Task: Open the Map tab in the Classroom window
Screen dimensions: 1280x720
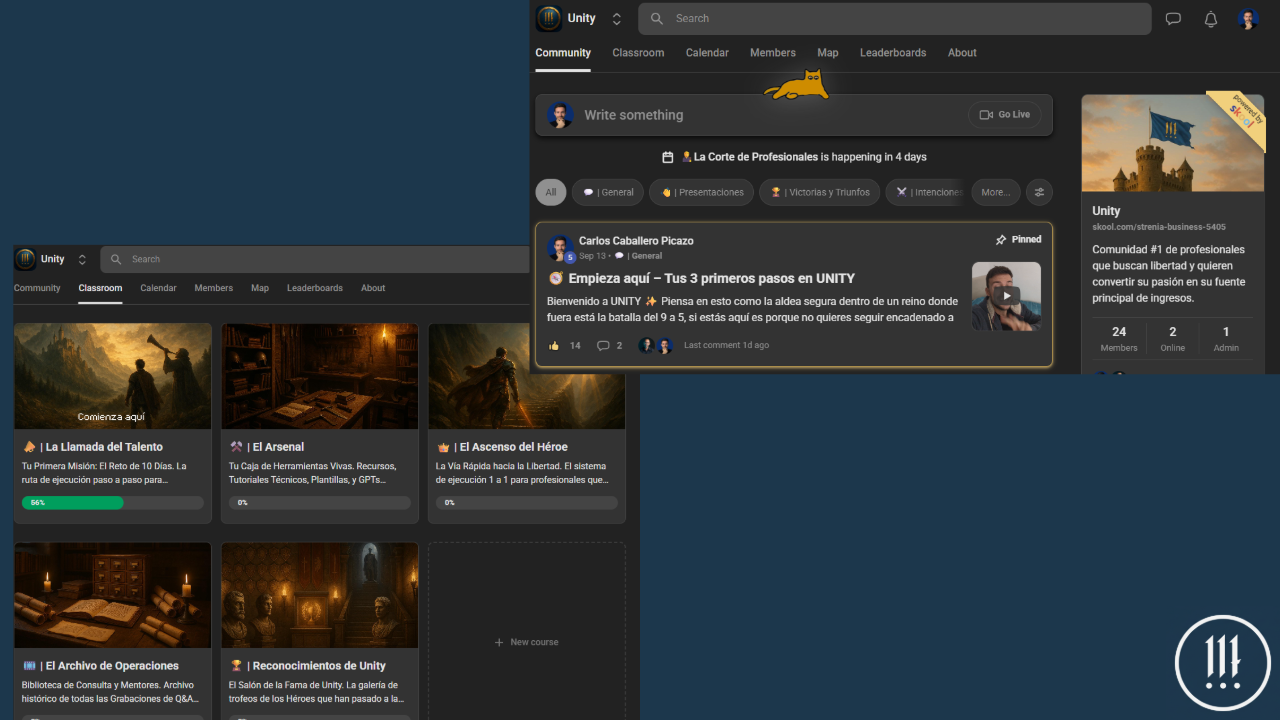Action: 260,288
